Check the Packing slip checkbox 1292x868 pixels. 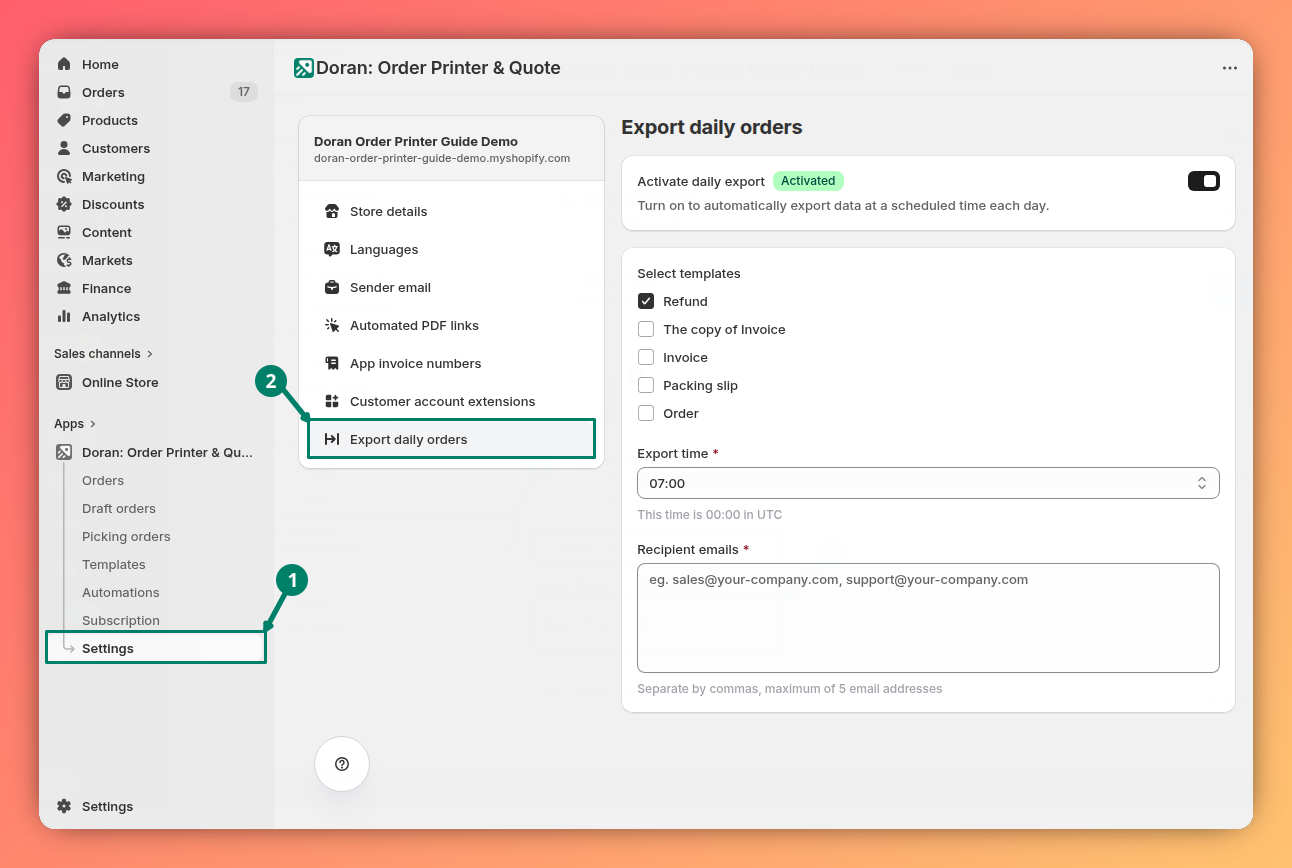point(646,385)
